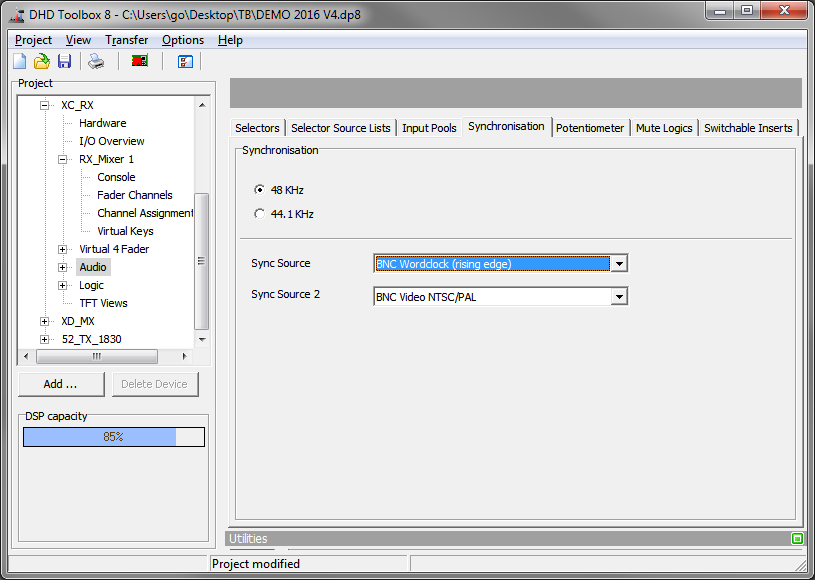Viewport: 815px width, 580px height.
Task: Open the Sync Source dropdown list
Action: tap(619, 263)
